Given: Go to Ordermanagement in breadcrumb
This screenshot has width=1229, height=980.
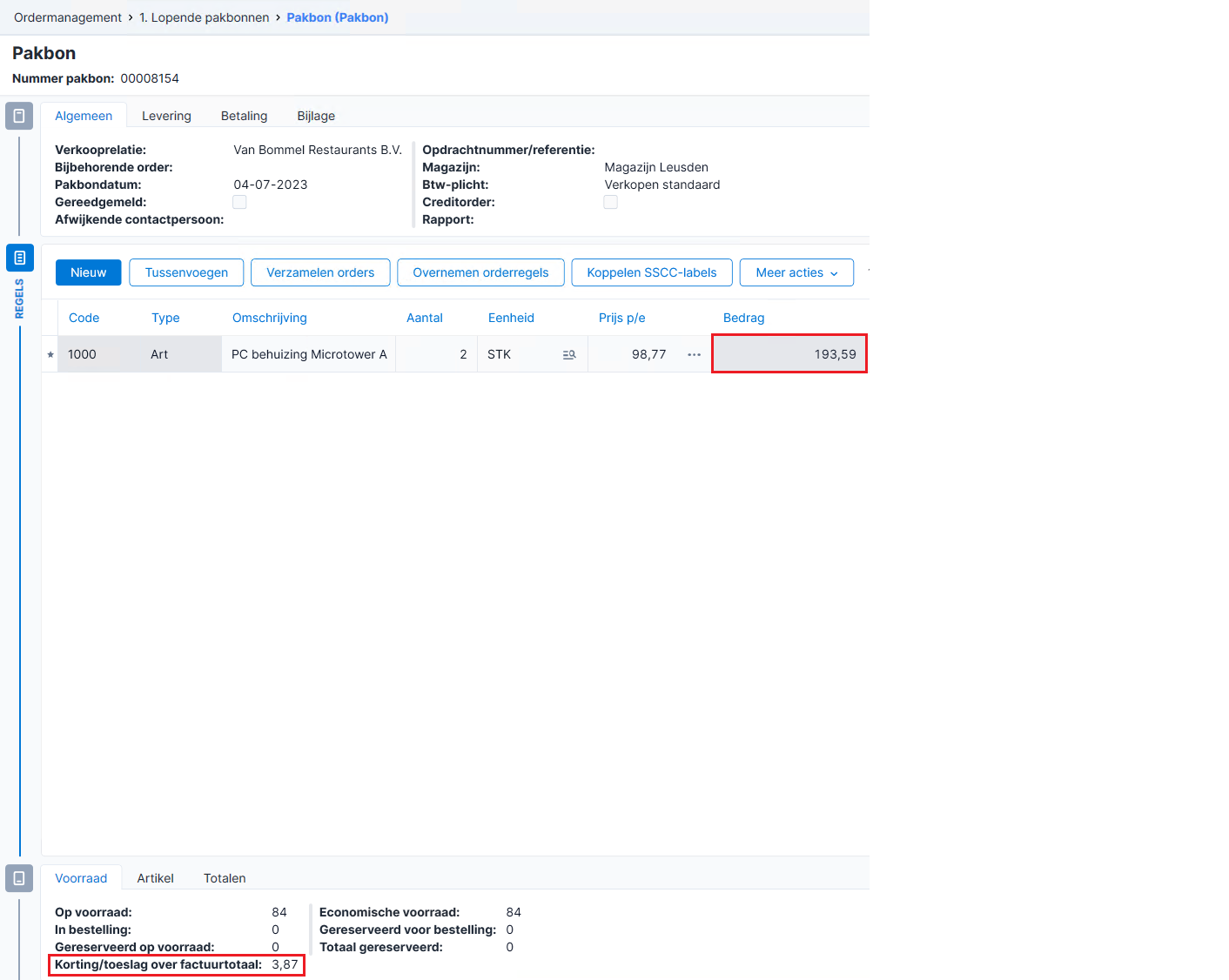Looking at the screenshot, I should (68, 17).
